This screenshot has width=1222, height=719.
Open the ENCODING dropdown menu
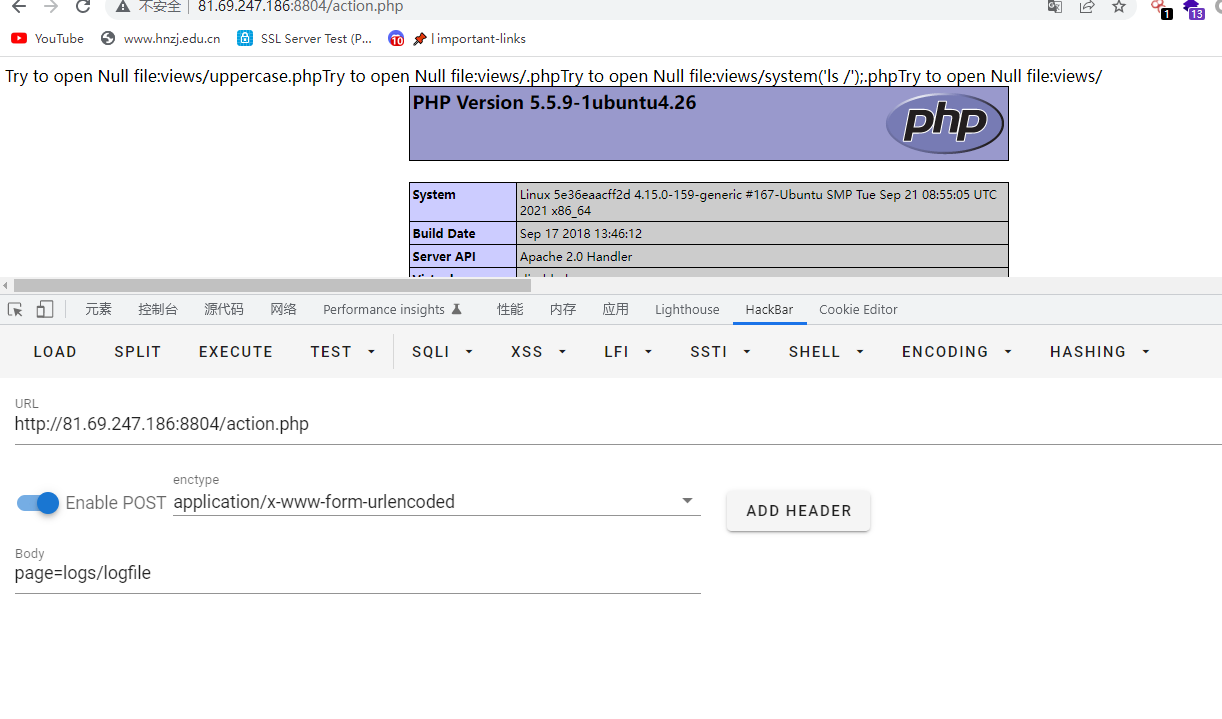pos(956,352)
